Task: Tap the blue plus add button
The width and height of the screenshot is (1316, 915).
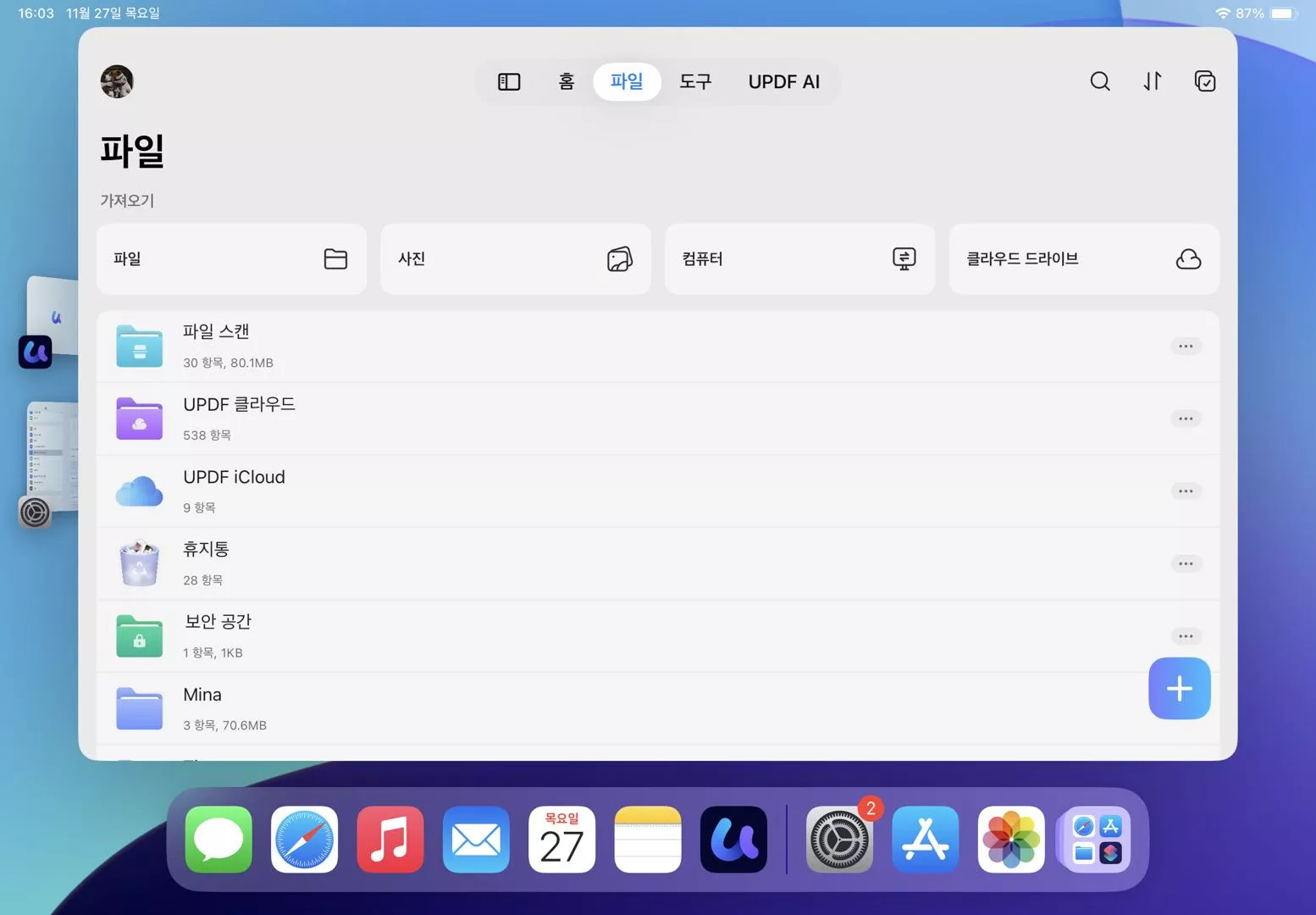Action: [1180, 689]
